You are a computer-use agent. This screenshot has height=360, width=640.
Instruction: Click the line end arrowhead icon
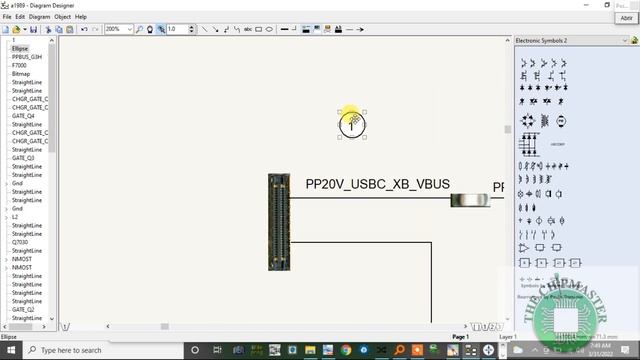(x=360, y=29)
